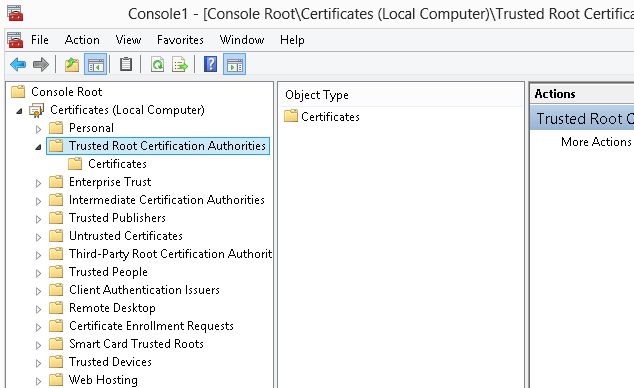Viewport: 634px width, 388px height.
Task: Expand the Personal store node
Action: tap(38, 129)
